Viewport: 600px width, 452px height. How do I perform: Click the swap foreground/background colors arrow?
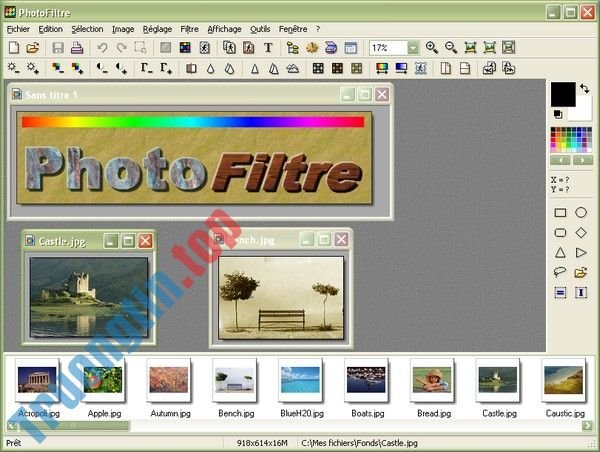coord(584,89)
